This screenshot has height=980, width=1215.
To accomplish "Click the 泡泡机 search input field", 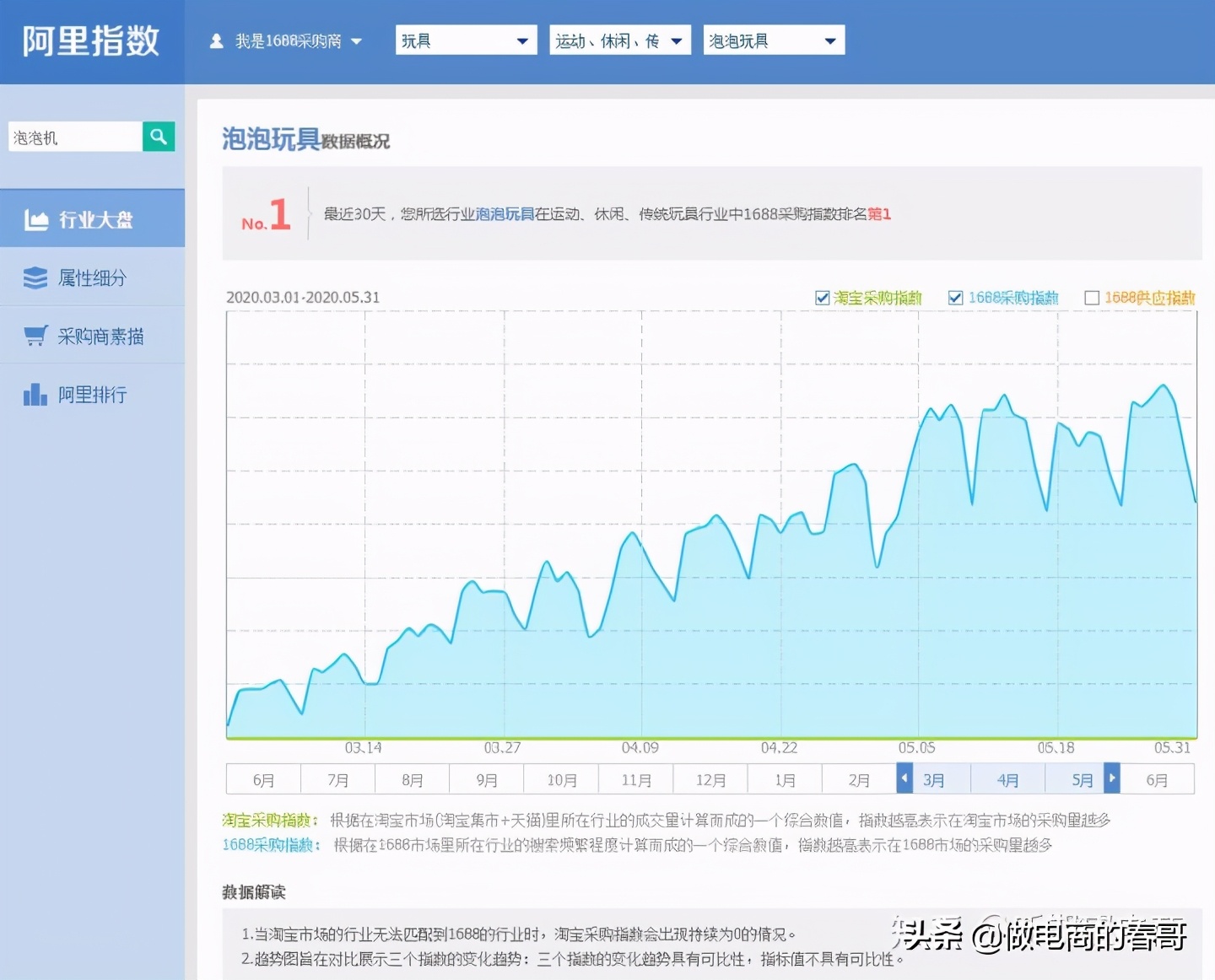I will coord(74,137).
